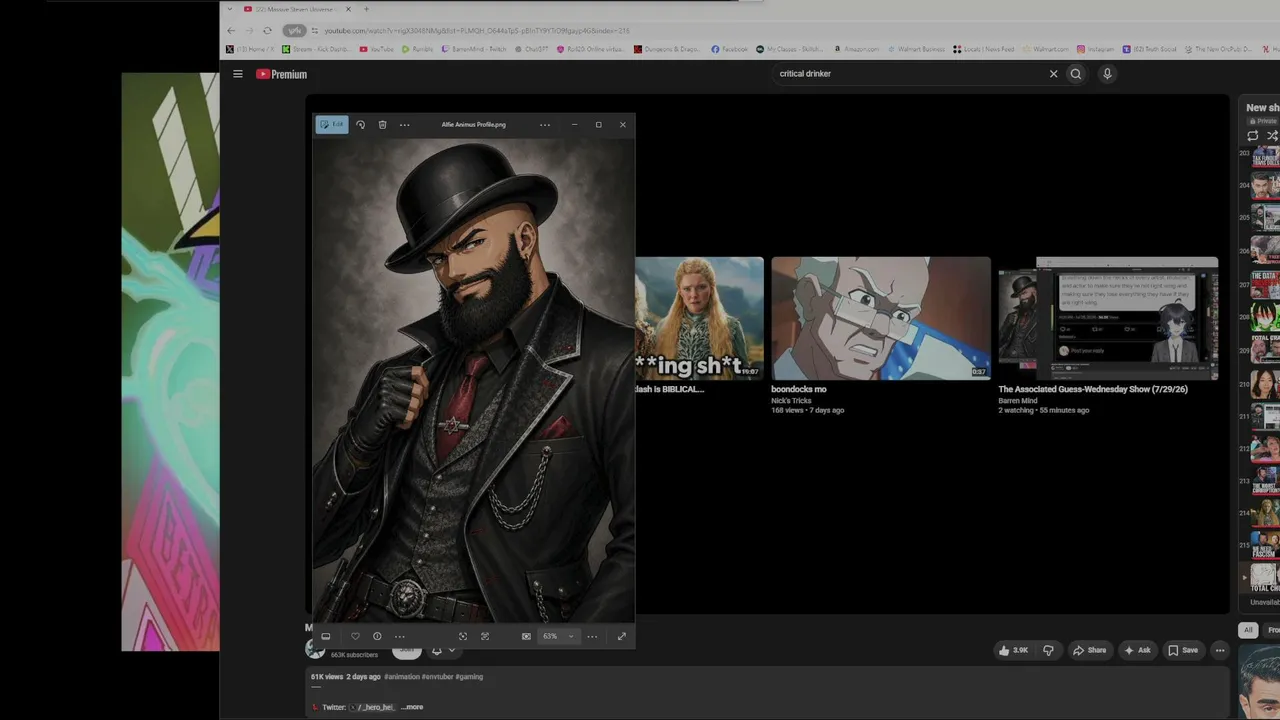The image size is (1280, 720).
Task: Click the browser address bar URL
Action: click(x=477, y=31)
